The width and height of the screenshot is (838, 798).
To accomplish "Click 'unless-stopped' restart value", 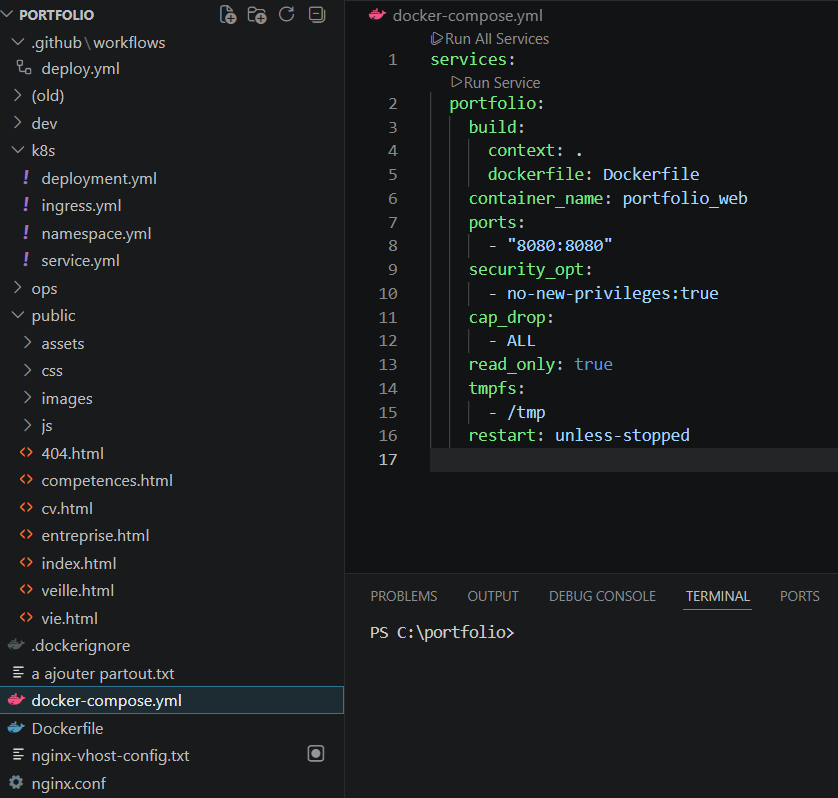I will pyautogui.click(x=622, y=436).
